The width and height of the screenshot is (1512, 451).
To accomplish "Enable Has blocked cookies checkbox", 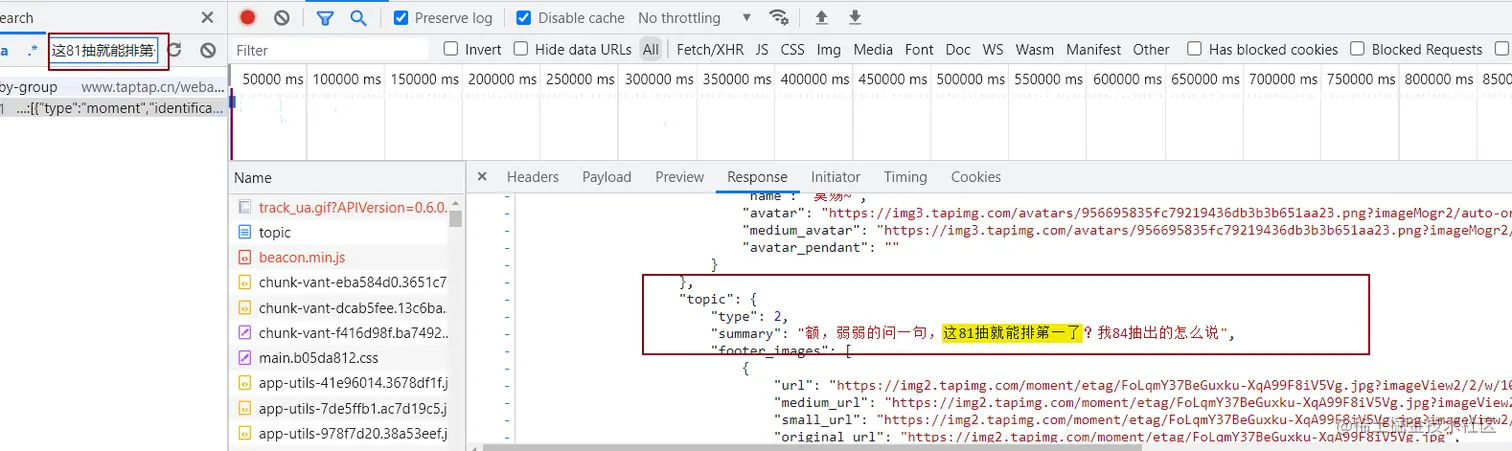I will coord(1194,49).
